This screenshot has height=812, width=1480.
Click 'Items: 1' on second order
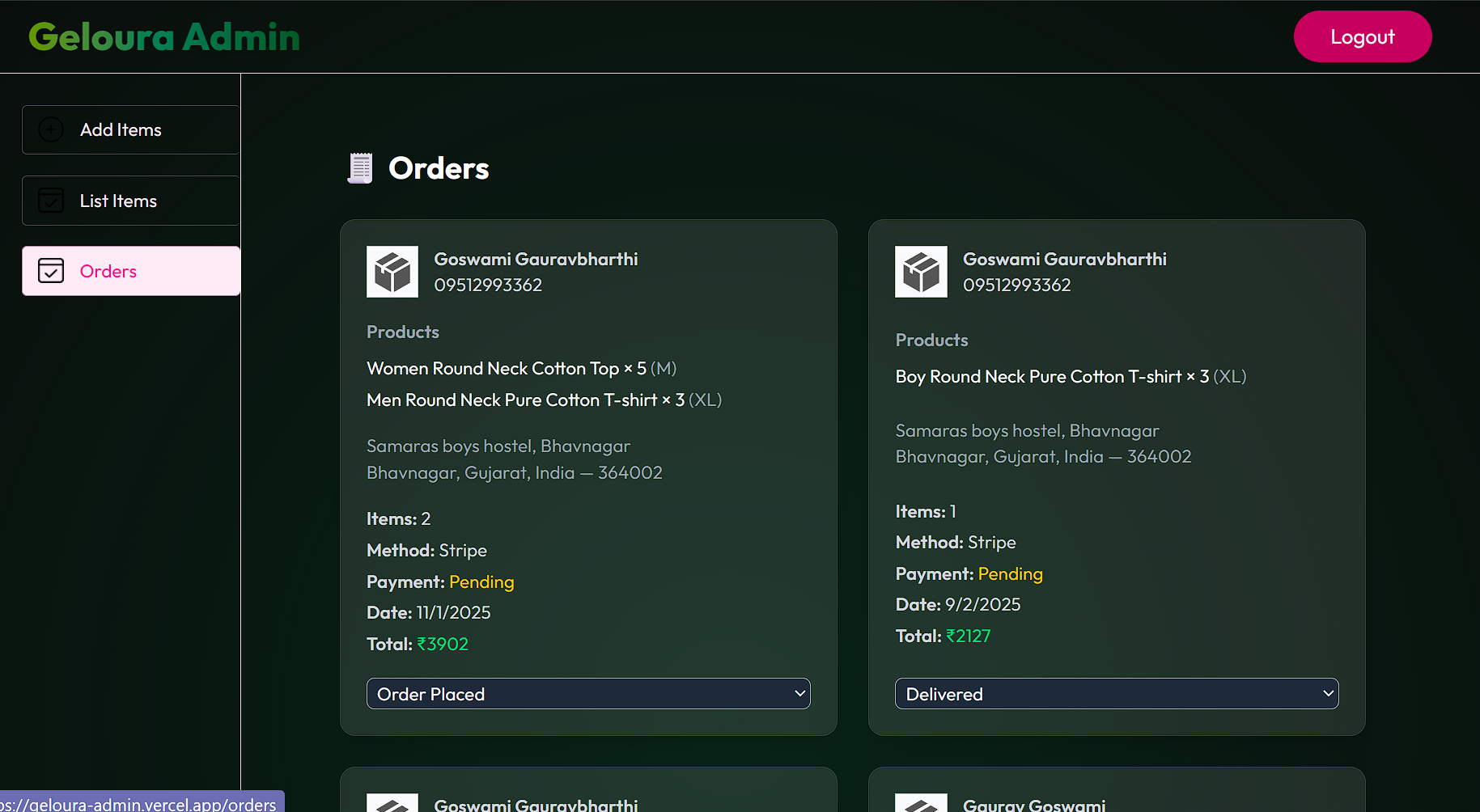pos(926,511)
